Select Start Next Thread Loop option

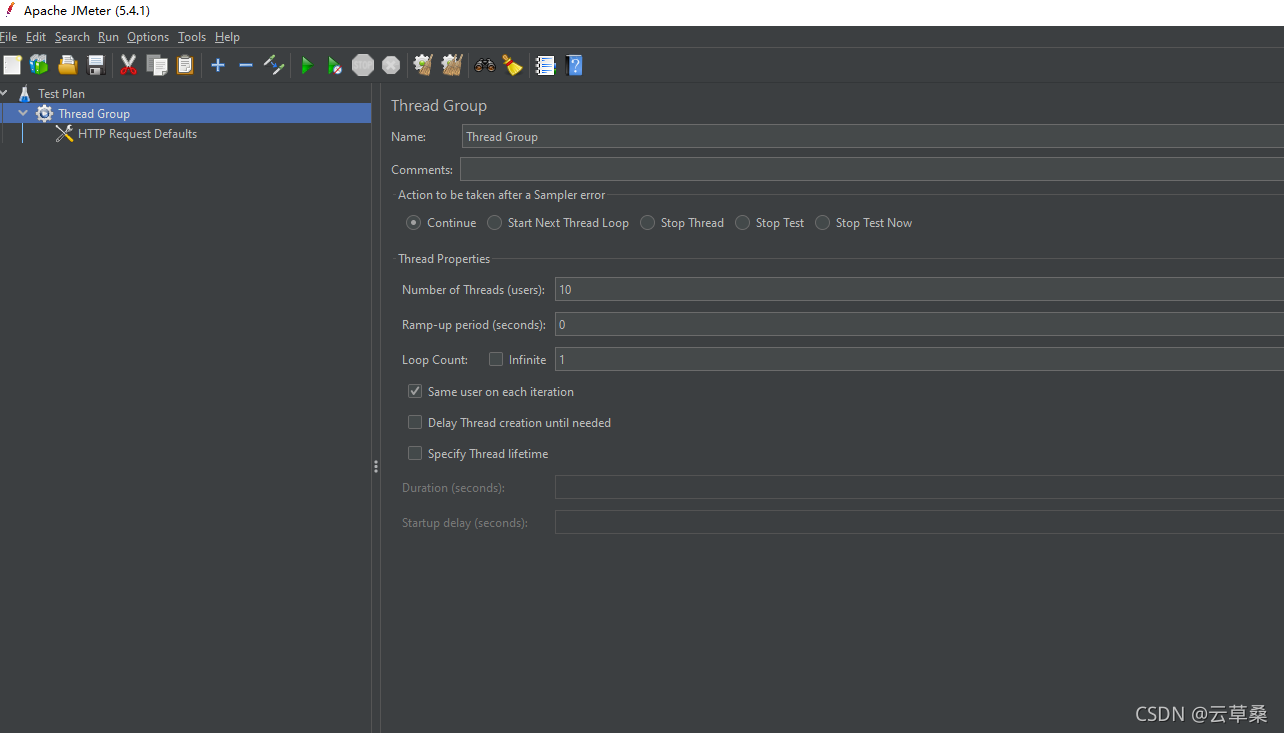pos(494,223)
